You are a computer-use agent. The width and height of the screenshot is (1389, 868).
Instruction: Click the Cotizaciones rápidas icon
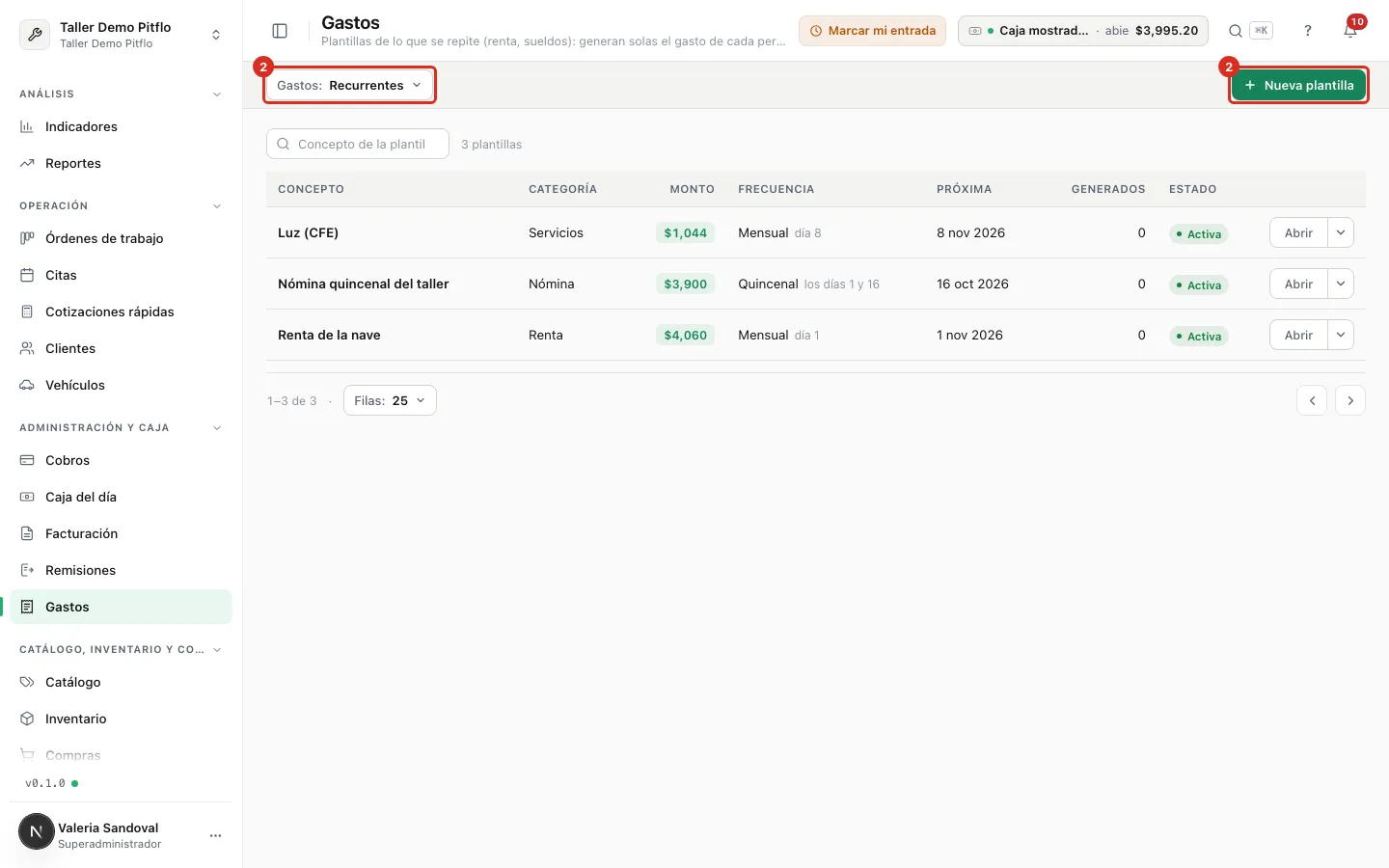pos(27,312)
